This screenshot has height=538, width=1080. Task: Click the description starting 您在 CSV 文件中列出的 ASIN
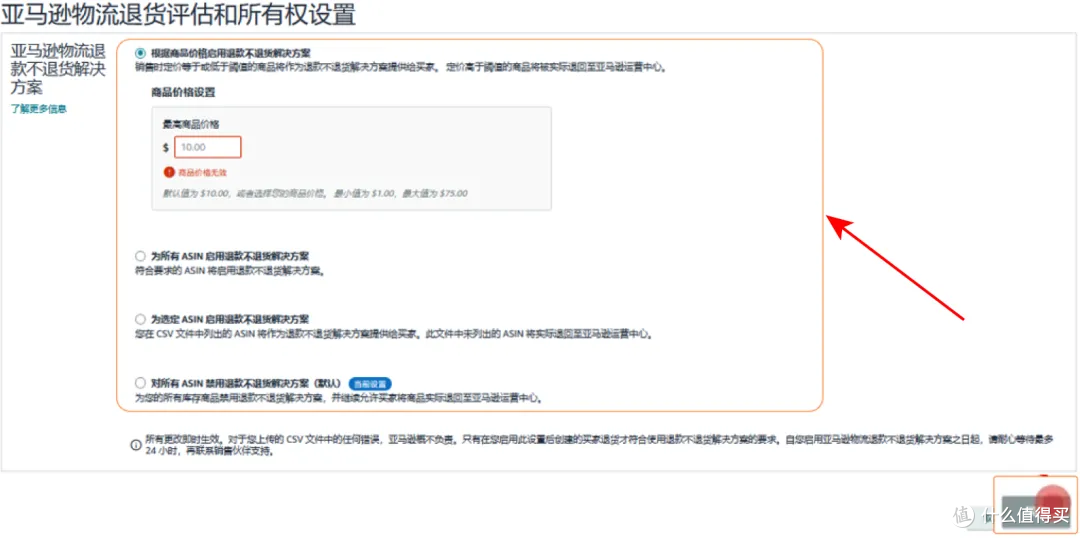pyautogui.click(x=393, y=333)
